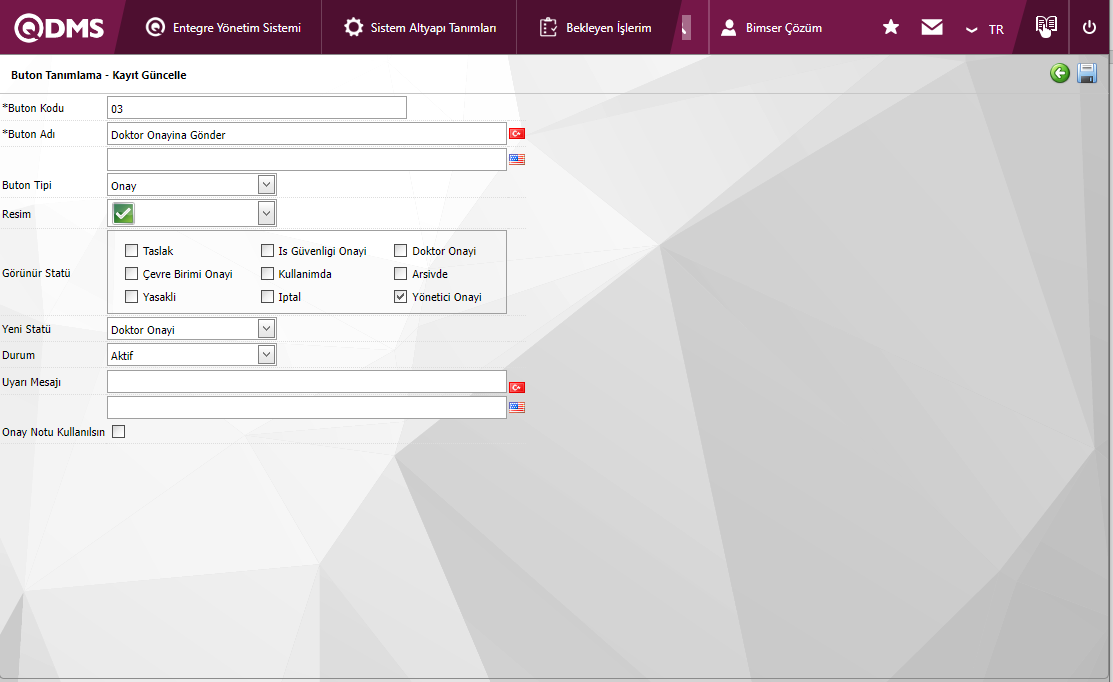Uncheck the Yönetici Onayi checkbox
1113x682 pixels.
pyautogui.click(x=401, y=297)
